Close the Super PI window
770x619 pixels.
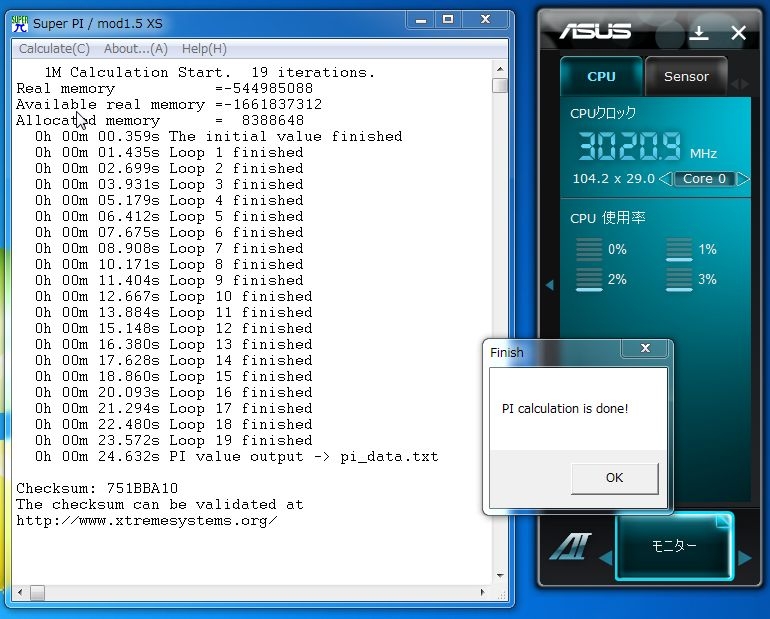tap(485, 20)
